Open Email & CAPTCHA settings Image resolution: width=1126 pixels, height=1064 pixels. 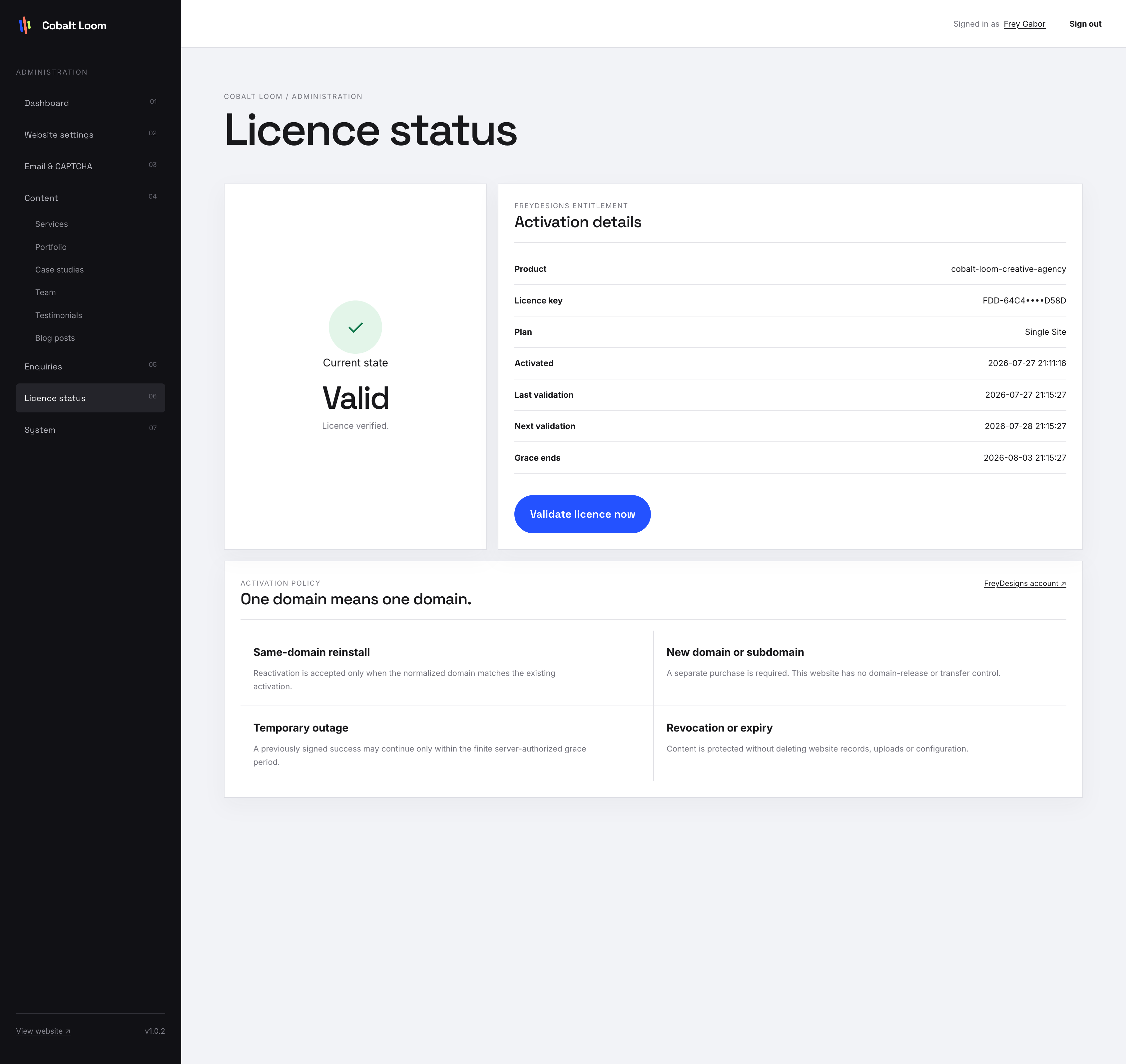coord(90,166)
